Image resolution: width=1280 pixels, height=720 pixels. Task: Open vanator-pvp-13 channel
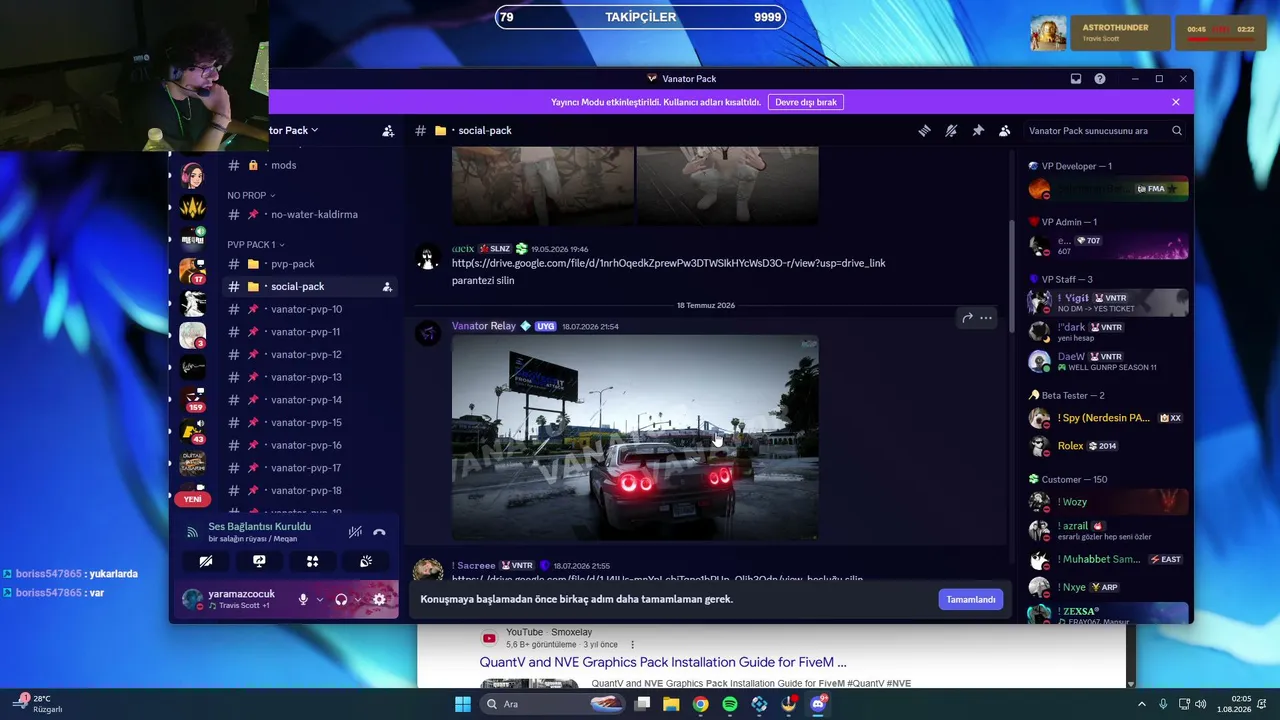310,377
